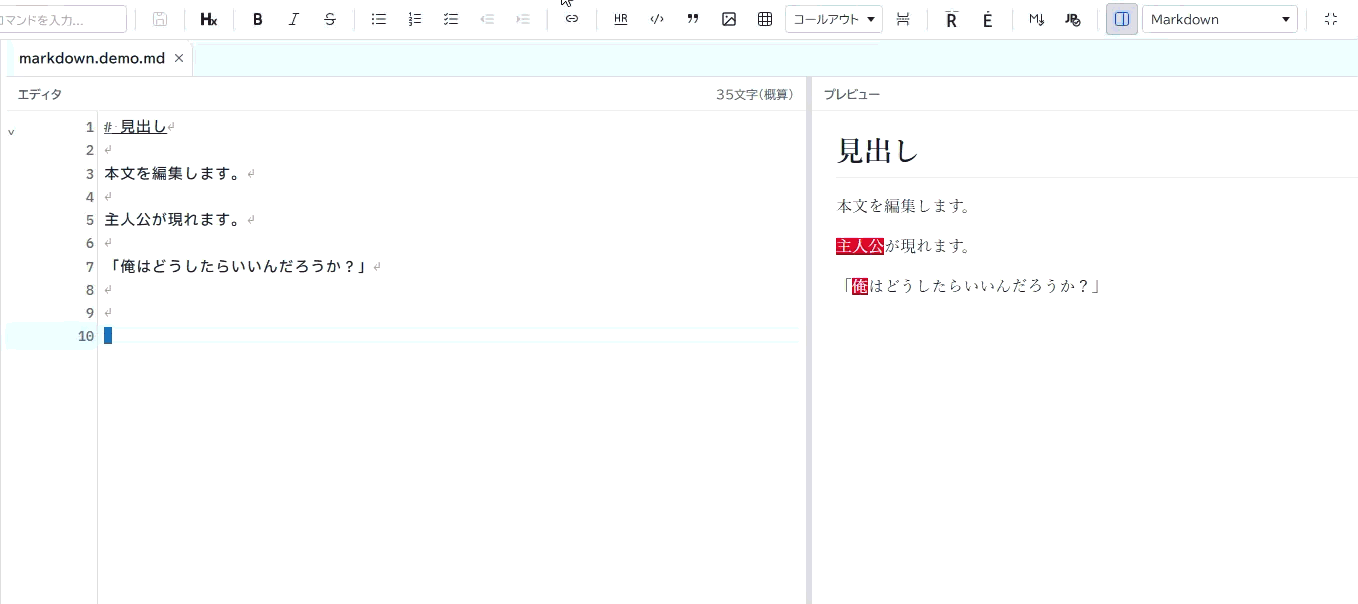Click the indent icon
Viewport: 1358px width, 604px height.
tap(523, 19)
